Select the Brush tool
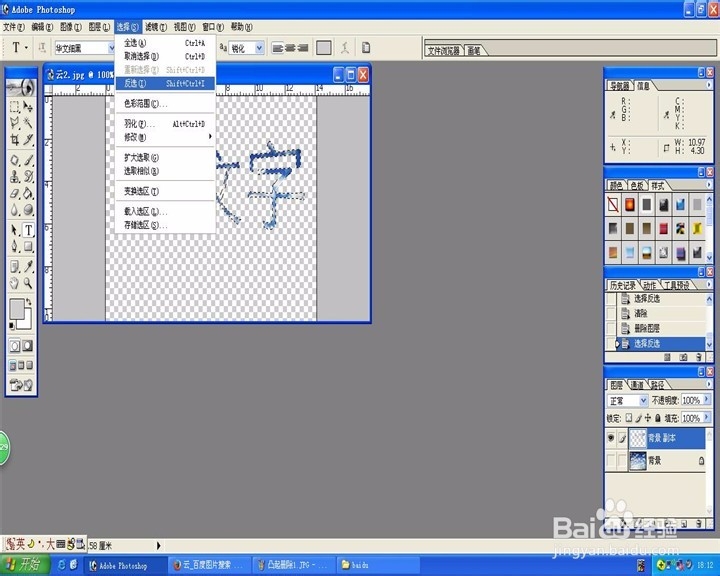 28,160
